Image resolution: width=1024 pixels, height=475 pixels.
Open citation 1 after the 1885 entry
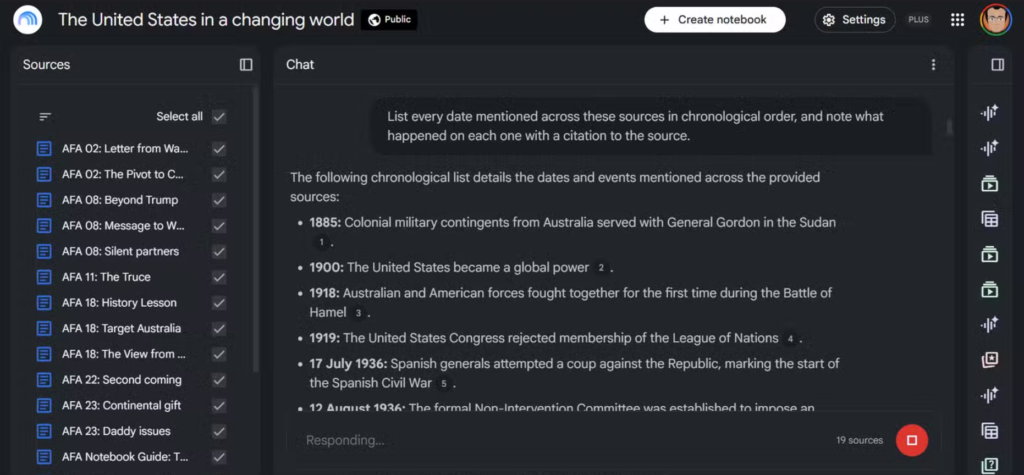[321, 242]
